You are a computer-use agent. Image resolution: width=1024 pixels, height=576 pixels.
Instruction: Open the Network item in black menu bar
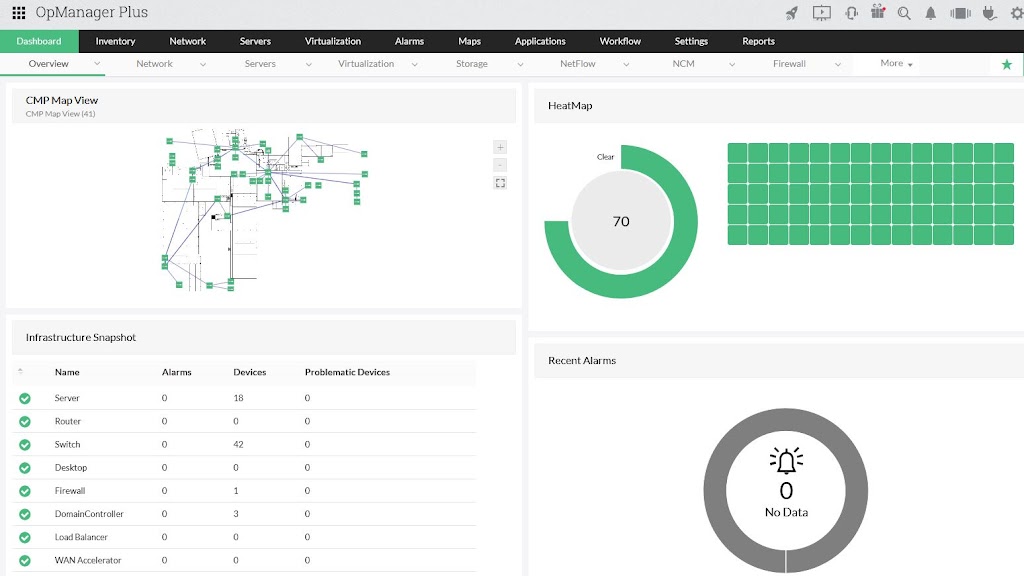pos(187,41)
